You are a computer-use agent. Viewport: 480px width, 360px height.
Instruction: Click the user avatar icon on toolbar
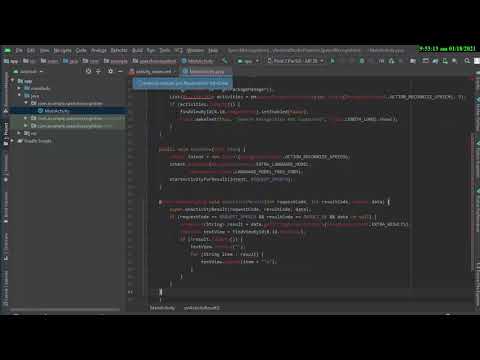(x=477, y=61)
